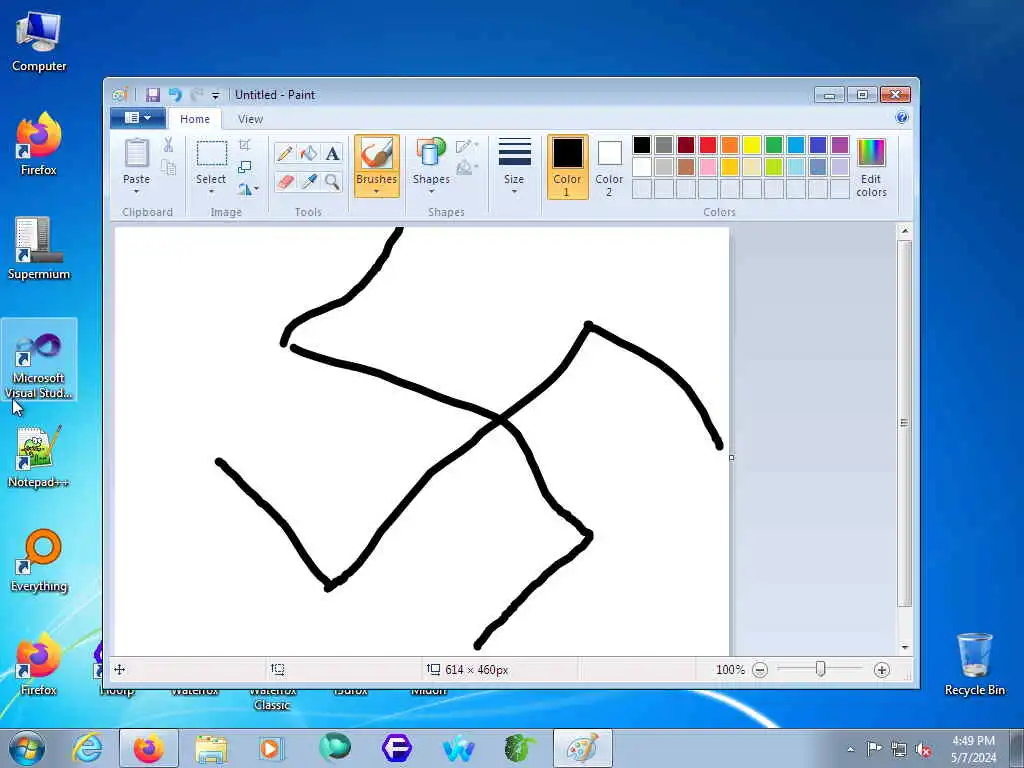Screen dimensions: 1024x768
Task: Open Internet Explorer from the taskbar
Action: (x=87, y=748)
